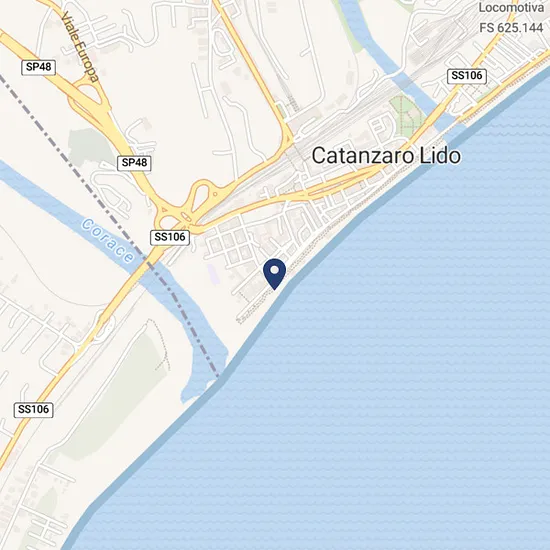Click the trumpet interchange below Viale Europa
The image size is (550, 550).
88,94
